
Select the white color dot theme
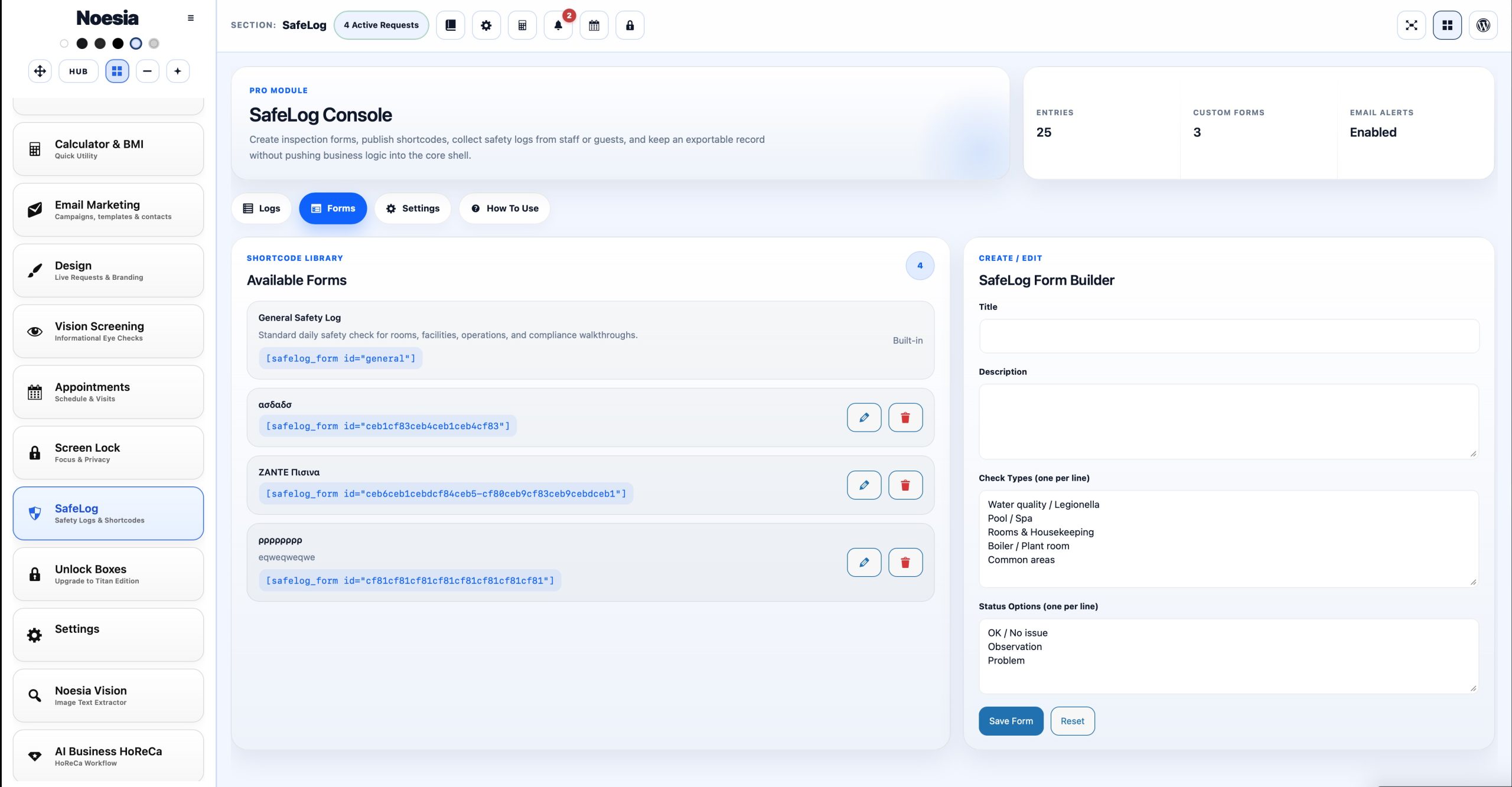coord(64,44)
